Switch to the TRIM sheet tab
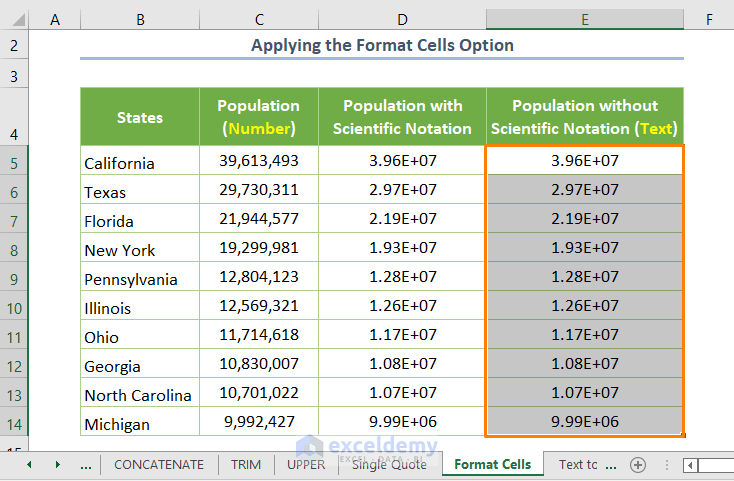Screen dimensions: 734x481 pos(245,464)
